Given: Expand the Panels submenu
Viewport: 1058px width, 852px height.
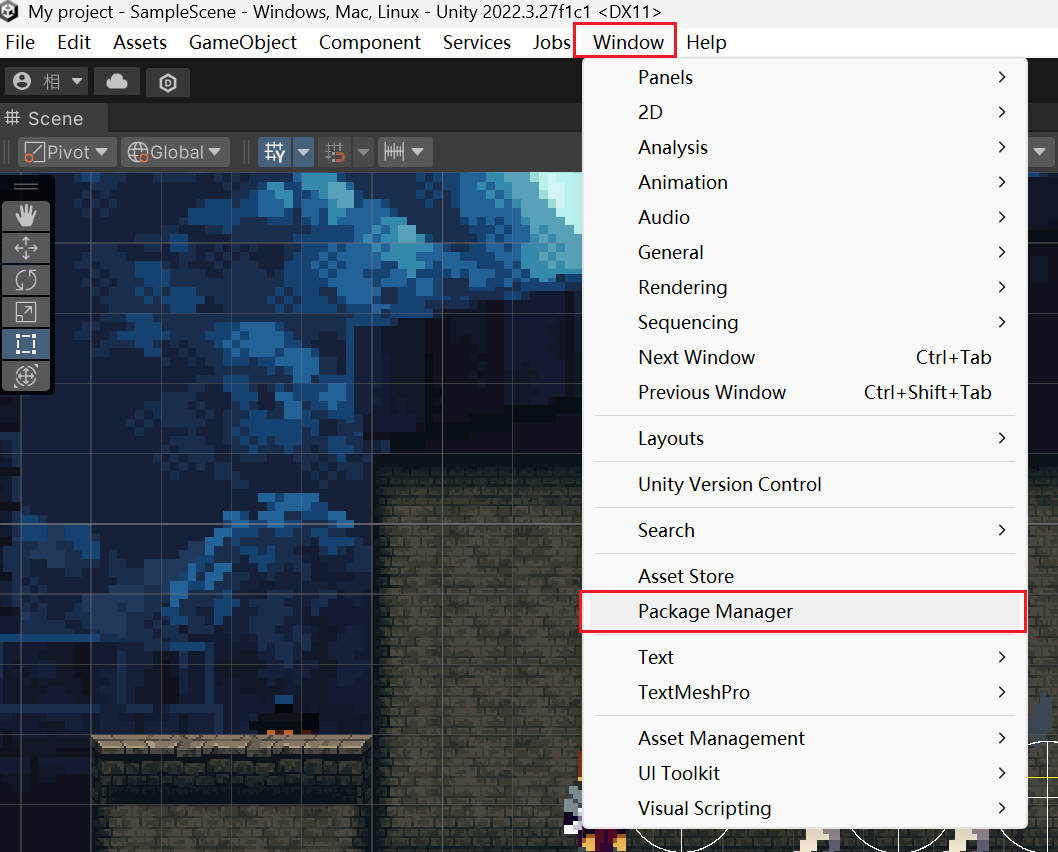Looking at the screenshot, I should [x=804, y=77].
